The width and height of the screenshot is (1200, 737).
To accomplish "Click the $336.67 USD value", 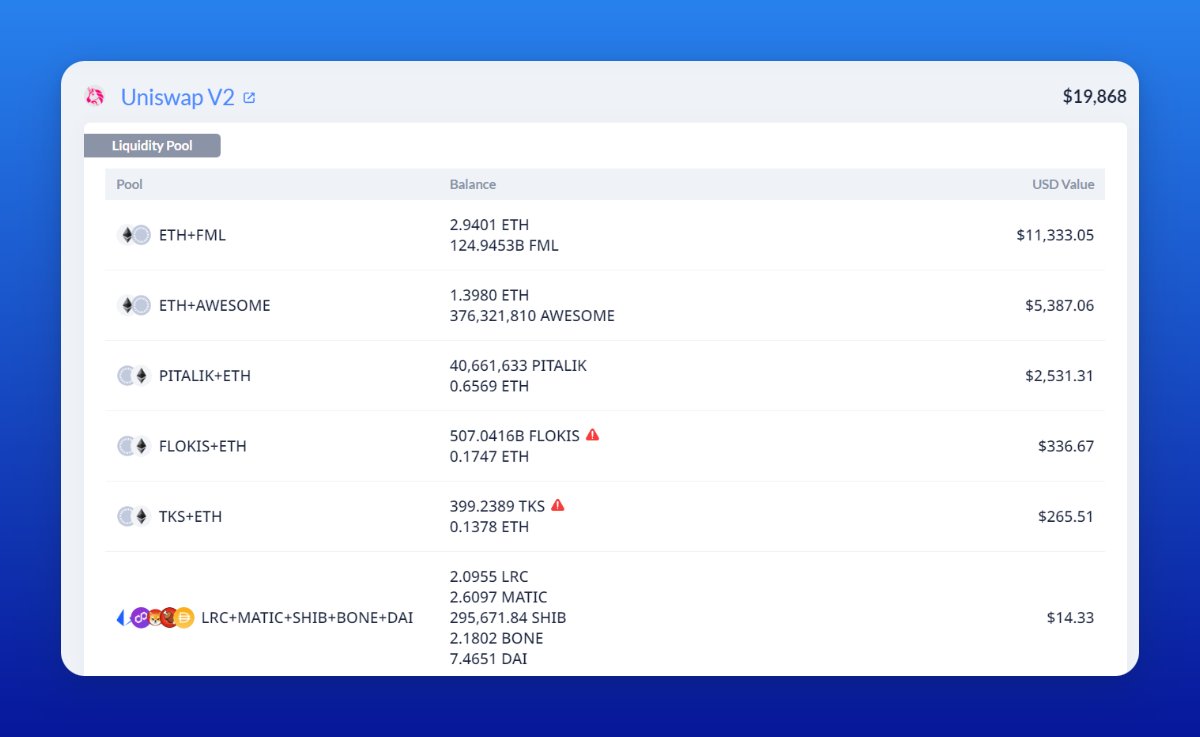I will tap(1066, 446).
